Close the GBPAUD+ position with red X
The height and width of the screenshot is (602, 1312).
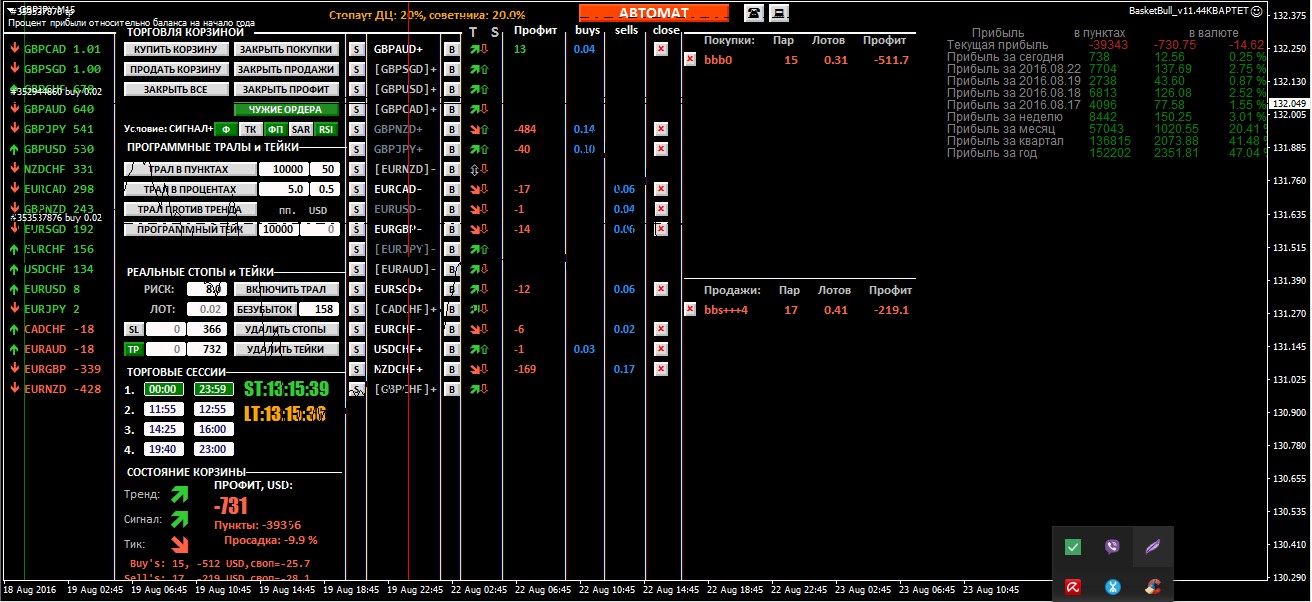[x=660, y=49]
